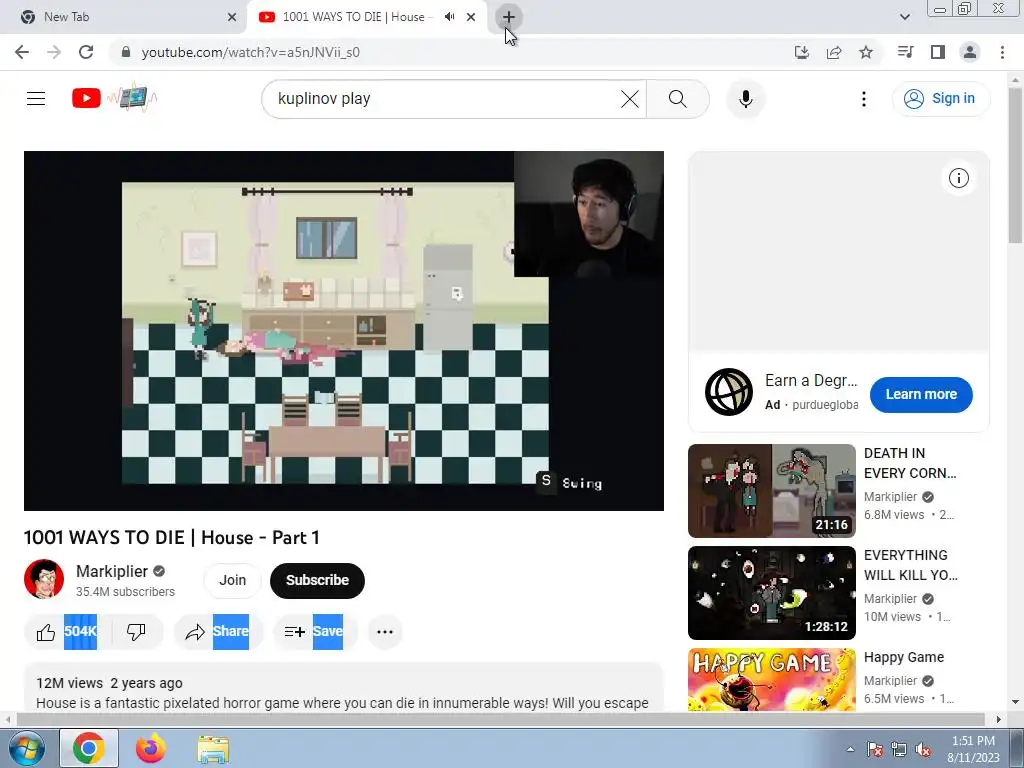Click the muted volume tray icon
This screenshot has width=1024, height=768.
pyautogui.click(x=923, y=749)
